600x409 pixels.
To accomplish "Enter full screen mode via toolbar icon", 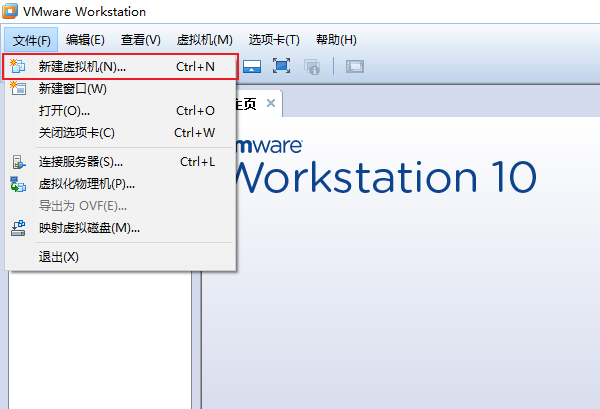I will (x=281, y=66).
